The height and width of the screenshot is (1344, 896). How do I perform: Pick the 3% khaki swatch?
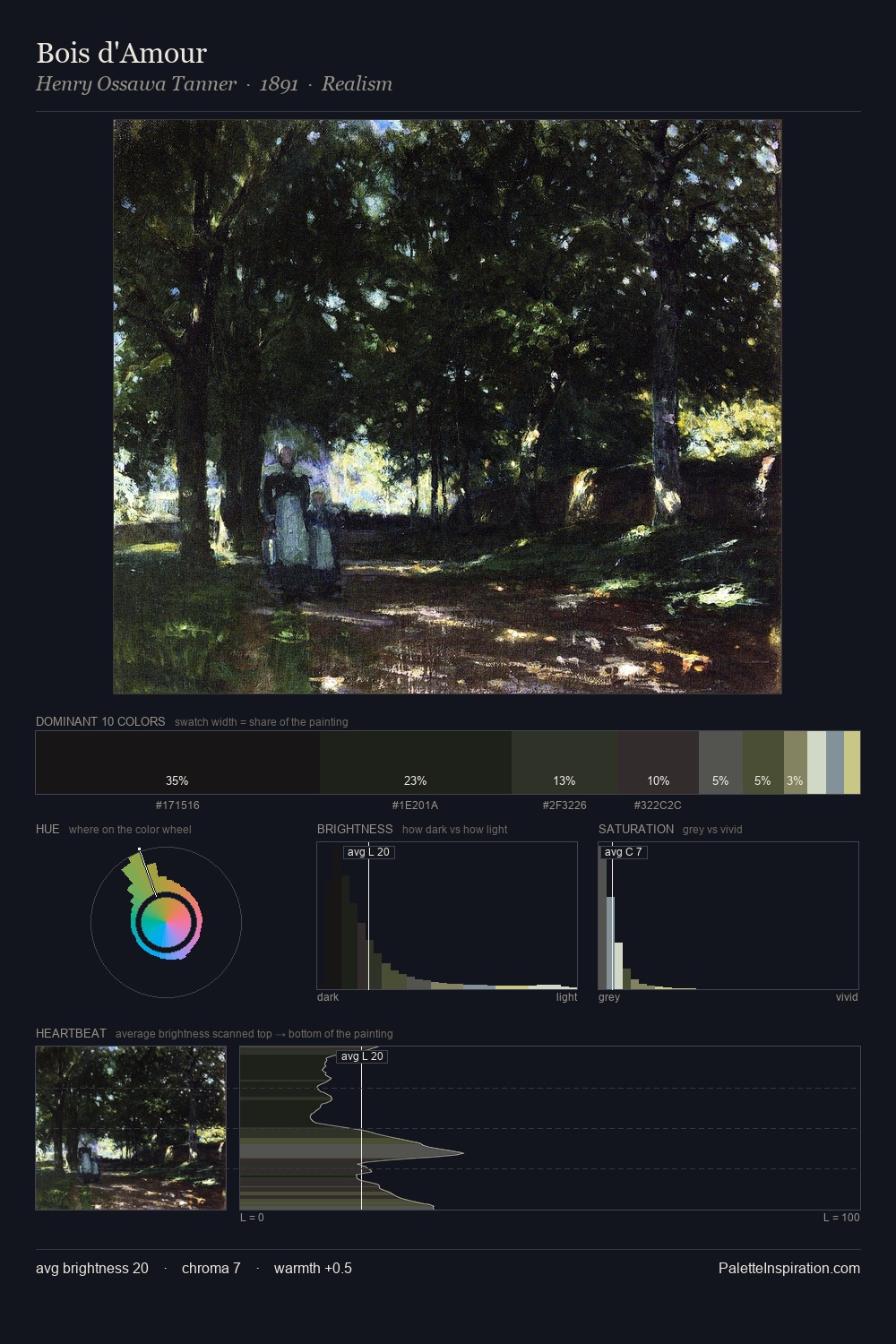(x=796, y=762)
